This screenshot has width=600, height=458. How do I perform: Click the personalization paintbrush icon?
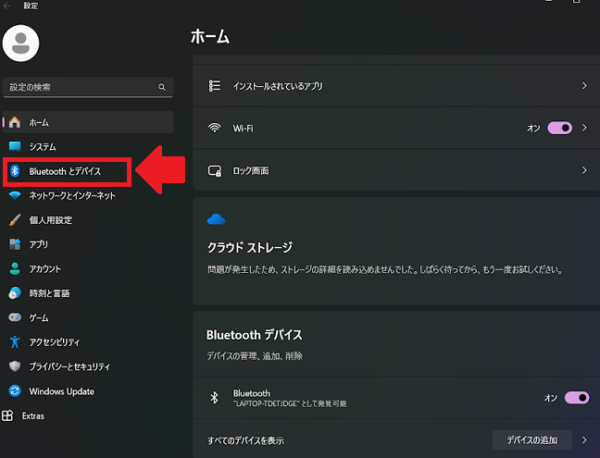(15, 220)
